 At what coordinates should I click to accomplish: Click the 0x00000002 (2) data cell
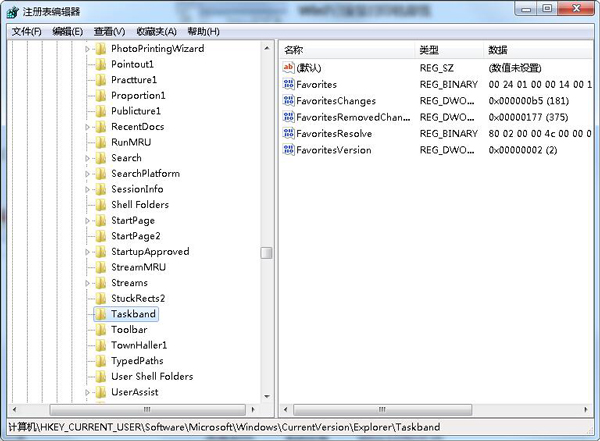(523, 150)
